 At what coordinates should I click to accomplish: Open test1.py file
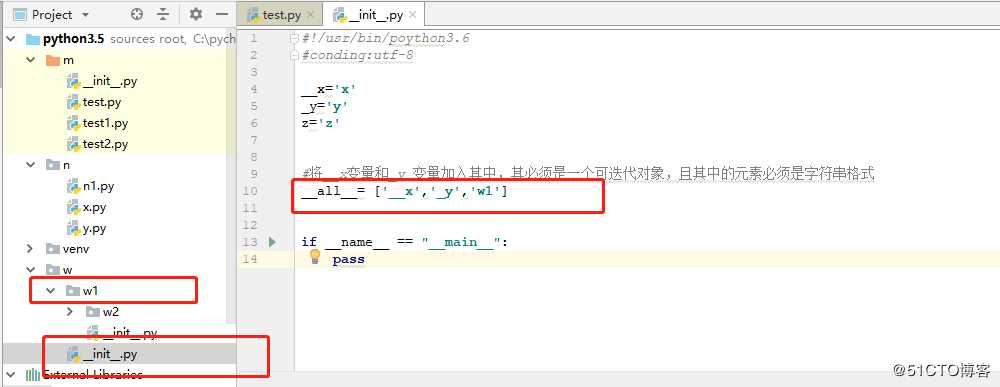coord(105,123)
